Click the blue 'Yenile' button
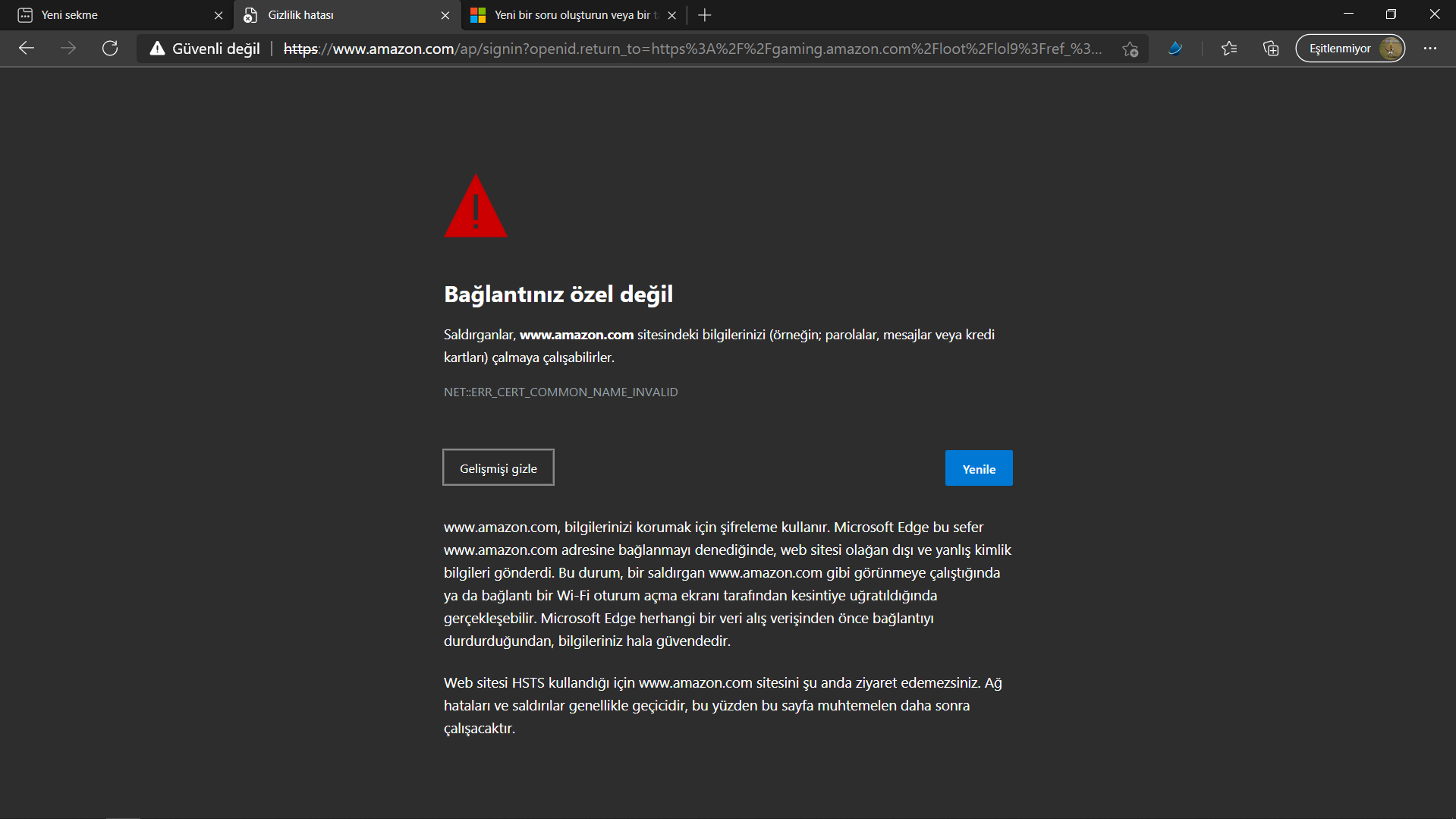 tap(979, 468)
